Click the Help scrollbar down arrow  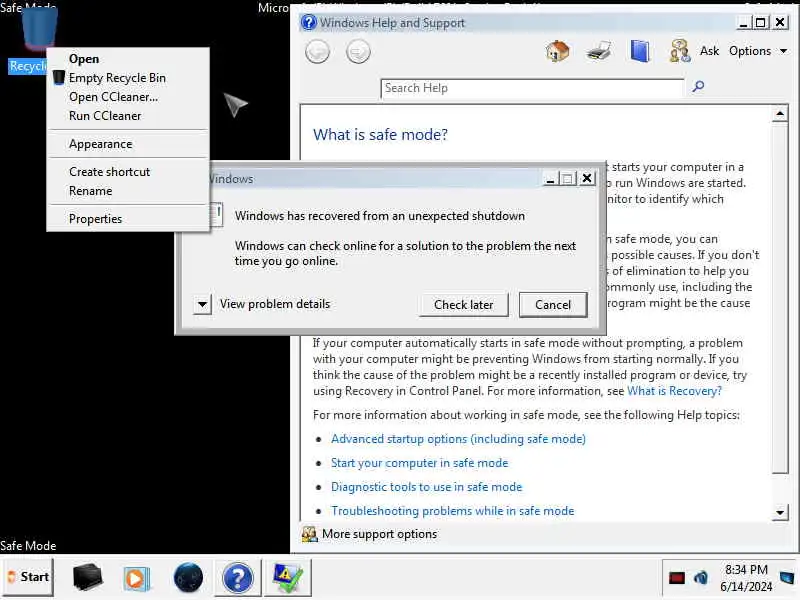coord(780,512)
